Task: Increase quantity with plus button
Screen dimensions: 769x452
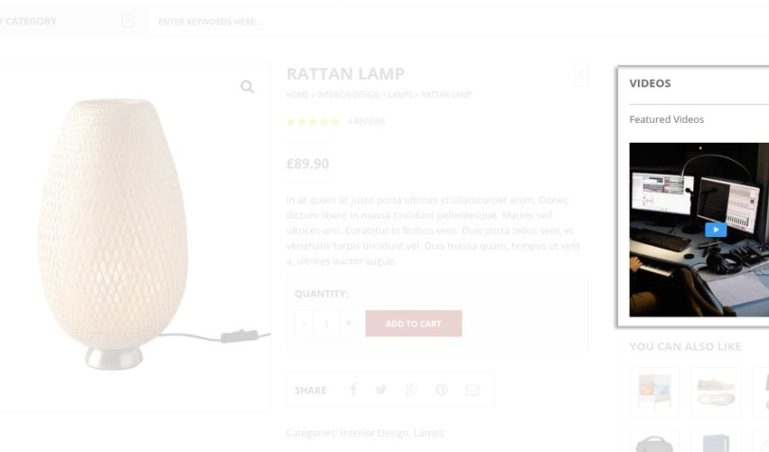Action: tap(348, 323)
